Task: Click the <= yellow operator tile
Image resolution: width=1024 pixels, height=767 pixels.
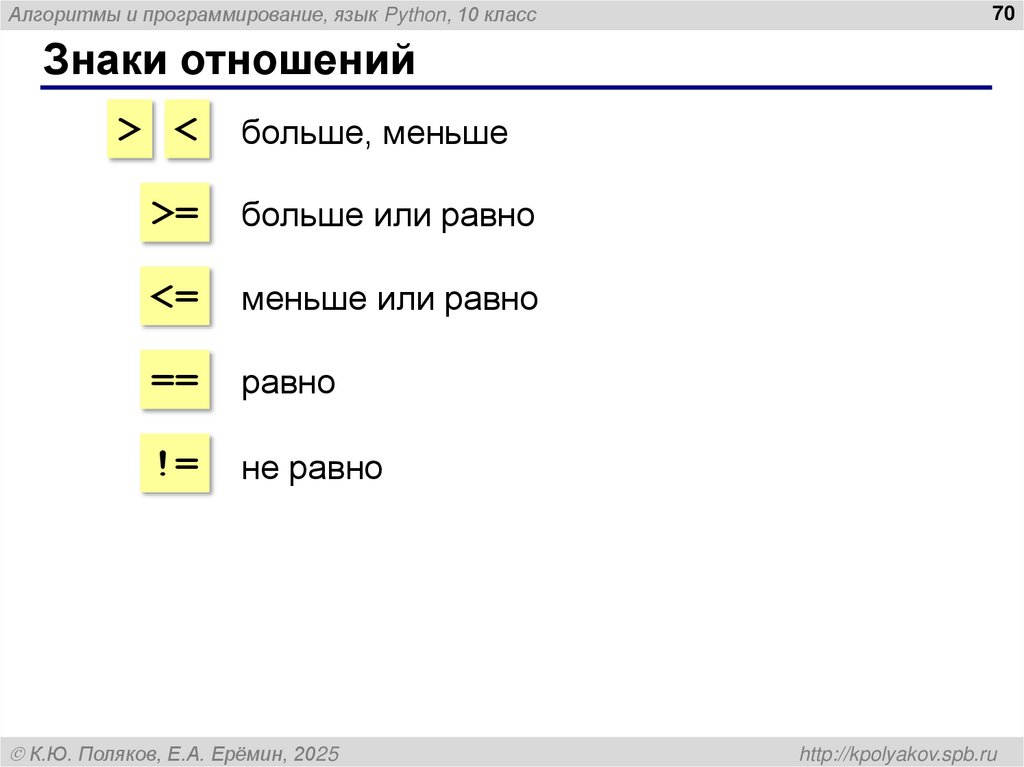Action: click(x=175, y=296)
